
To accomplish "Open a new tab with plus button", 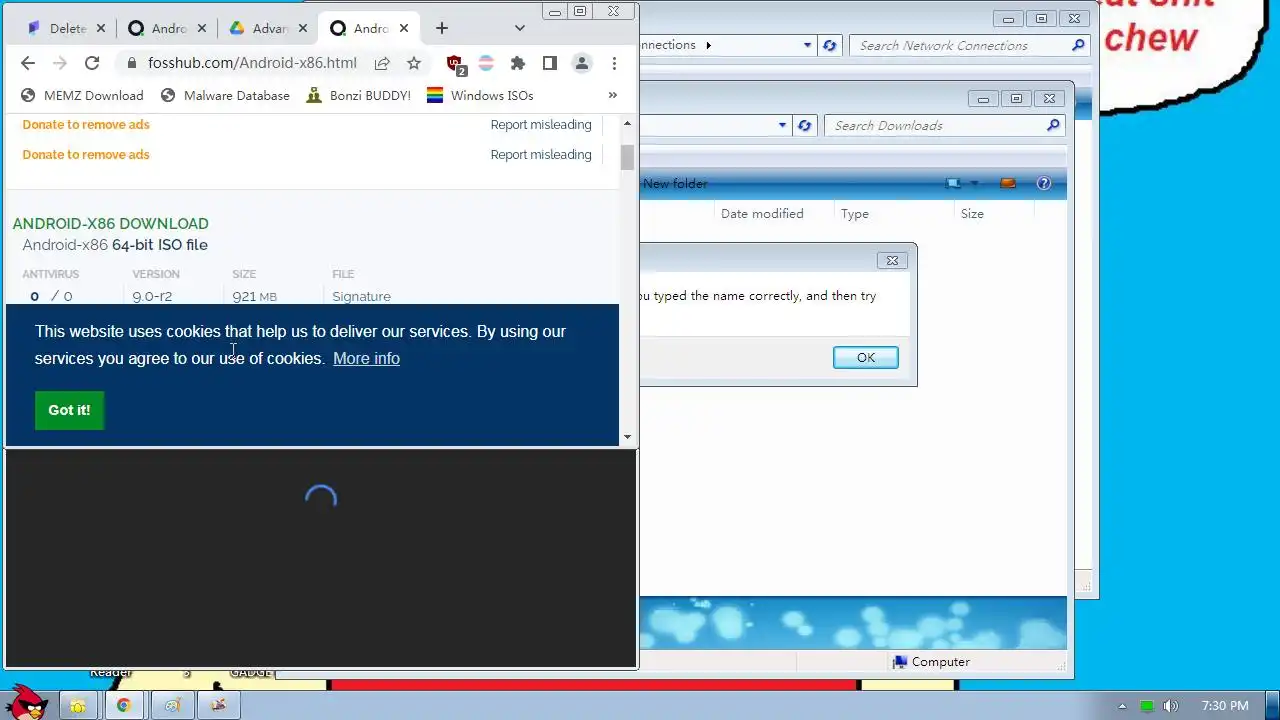I will coord(442,28).
